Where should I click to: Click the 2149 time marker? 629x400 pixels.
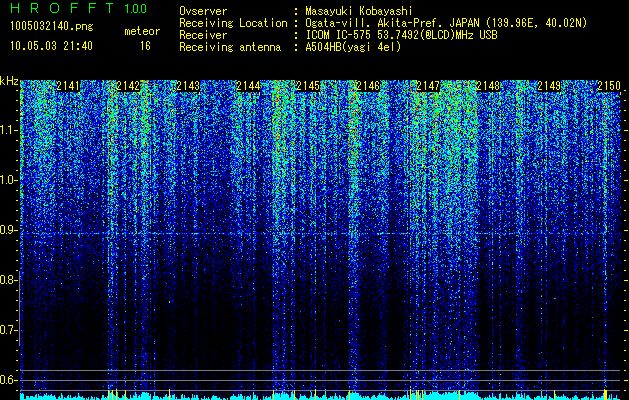(x=549, y=86)
